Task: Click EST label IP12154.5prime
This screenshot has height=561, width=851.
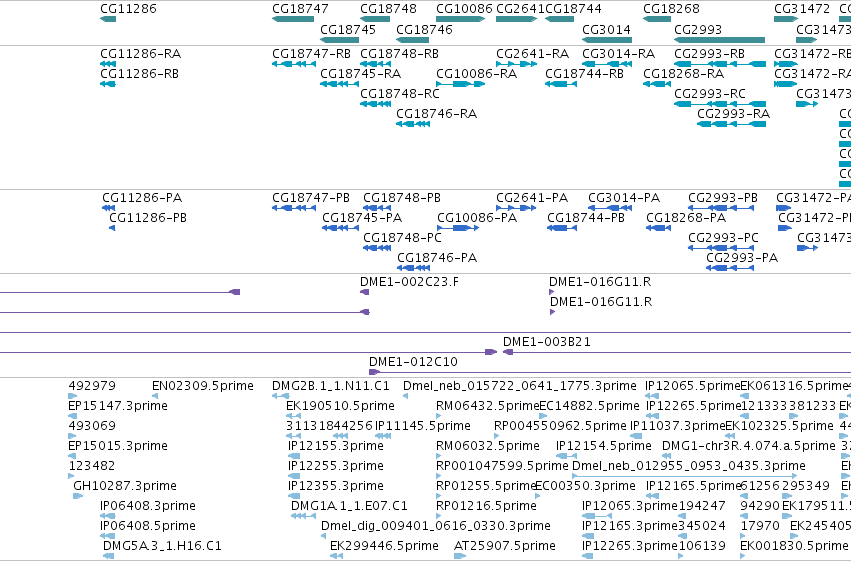Action: click(604, 446)
